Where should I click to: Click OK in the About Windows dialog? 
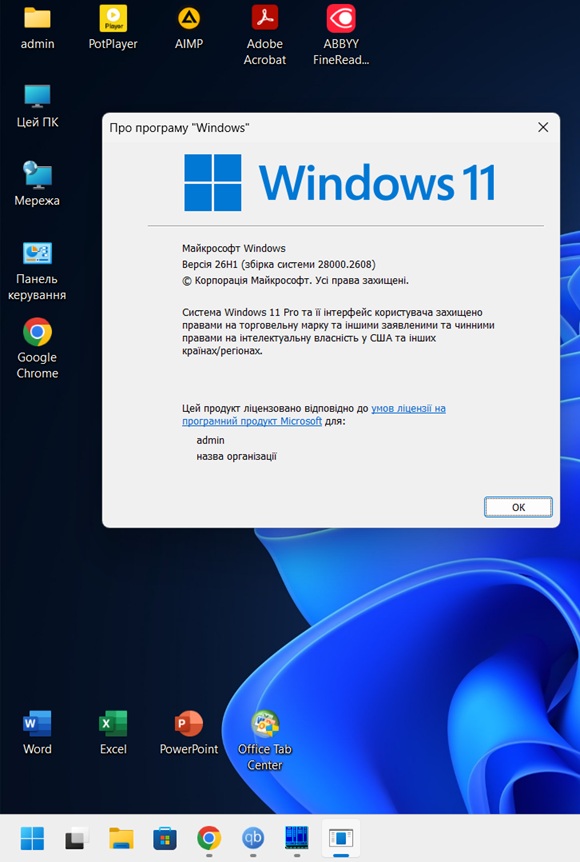(518, 507)
